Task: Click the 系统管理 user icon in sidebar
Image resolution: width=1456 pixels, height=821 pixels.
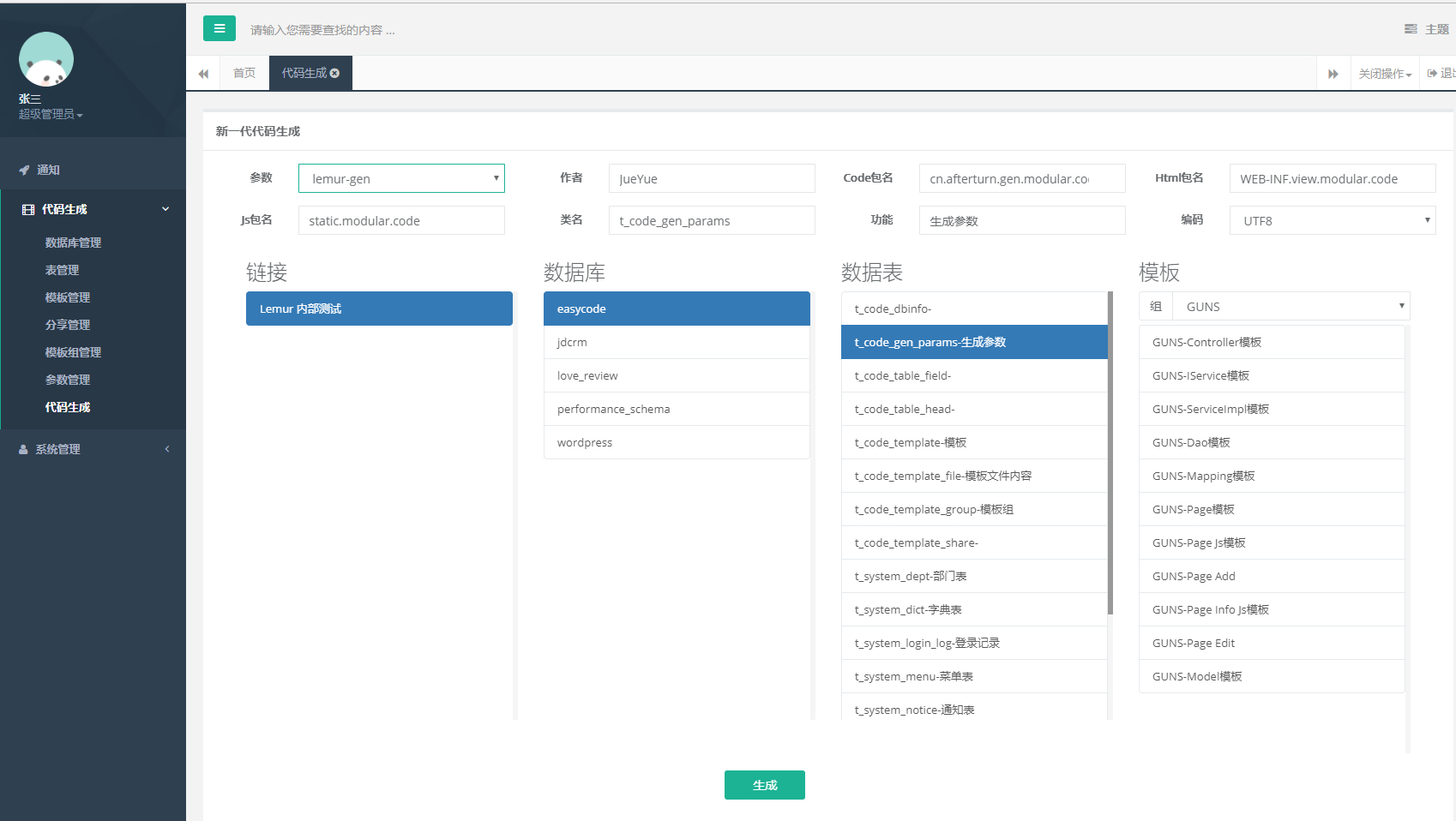Action: 23,449
